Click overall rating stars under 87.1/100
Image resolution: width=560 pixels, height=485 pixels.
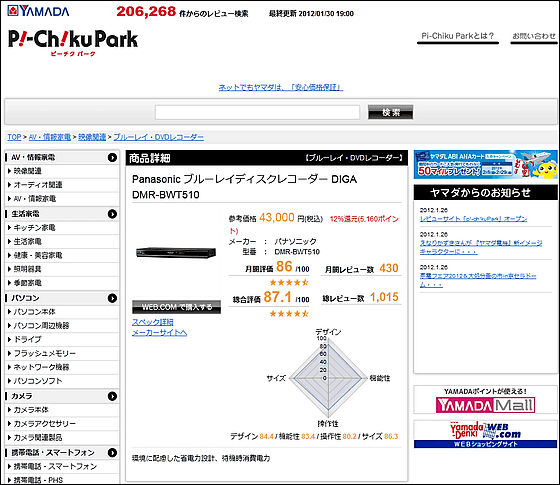pos(289,314)
